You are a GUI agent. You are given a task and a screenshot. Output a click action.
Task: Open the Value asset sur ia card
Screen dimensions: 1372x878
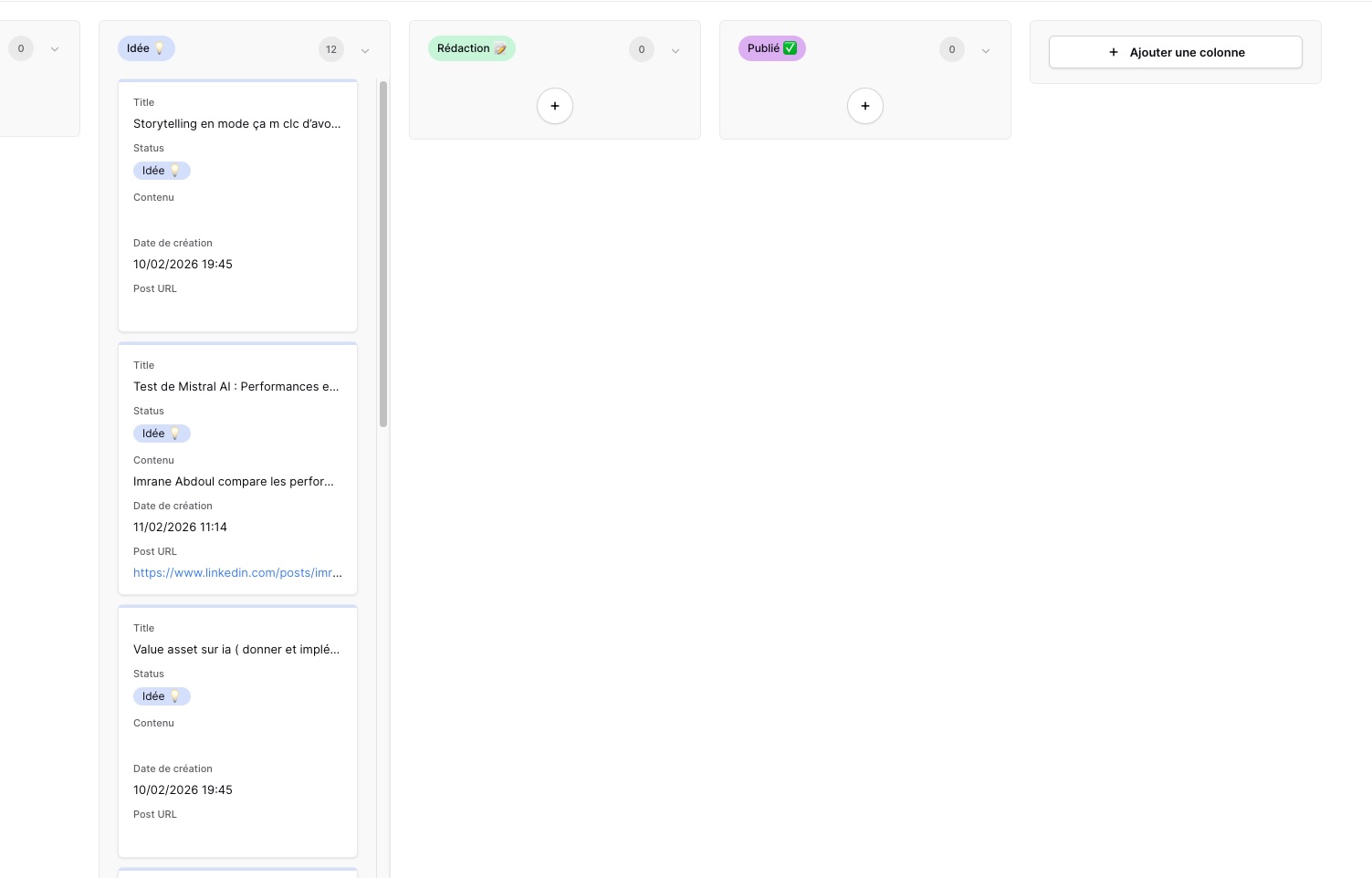coord(236,650)
